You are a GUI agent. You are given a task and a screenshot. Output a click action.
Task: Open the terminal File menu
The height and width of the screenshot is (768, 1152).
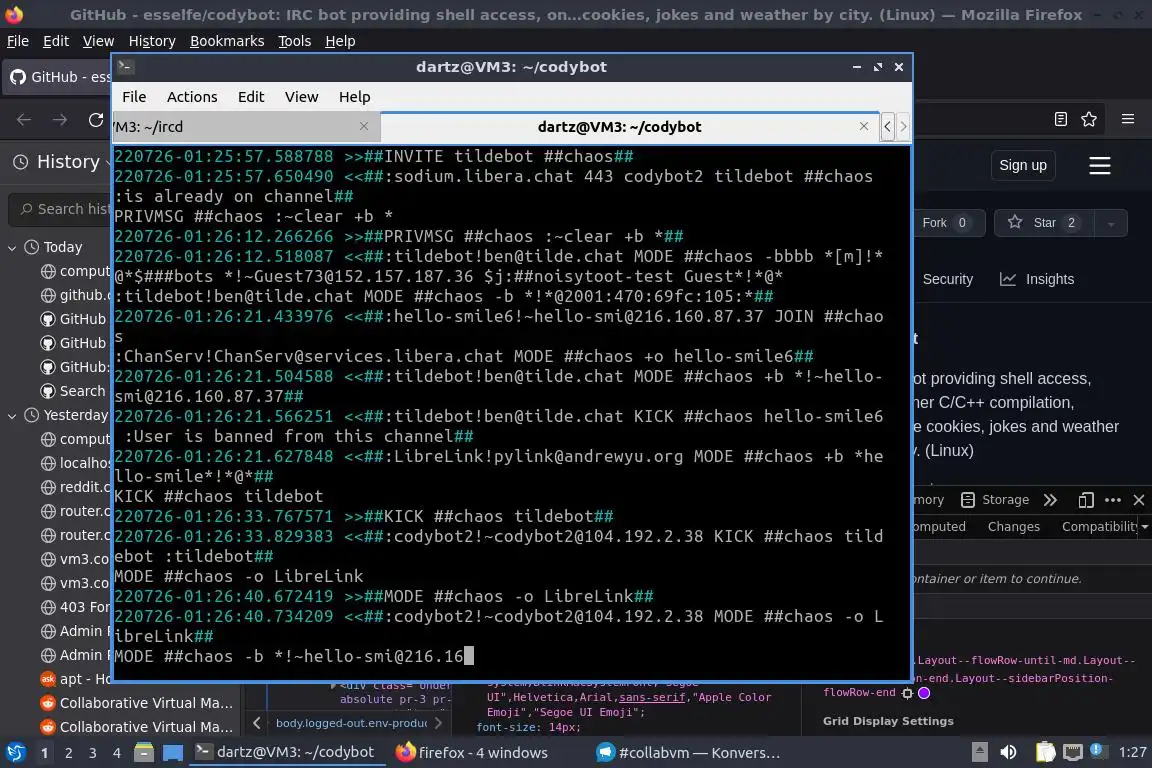134,97
